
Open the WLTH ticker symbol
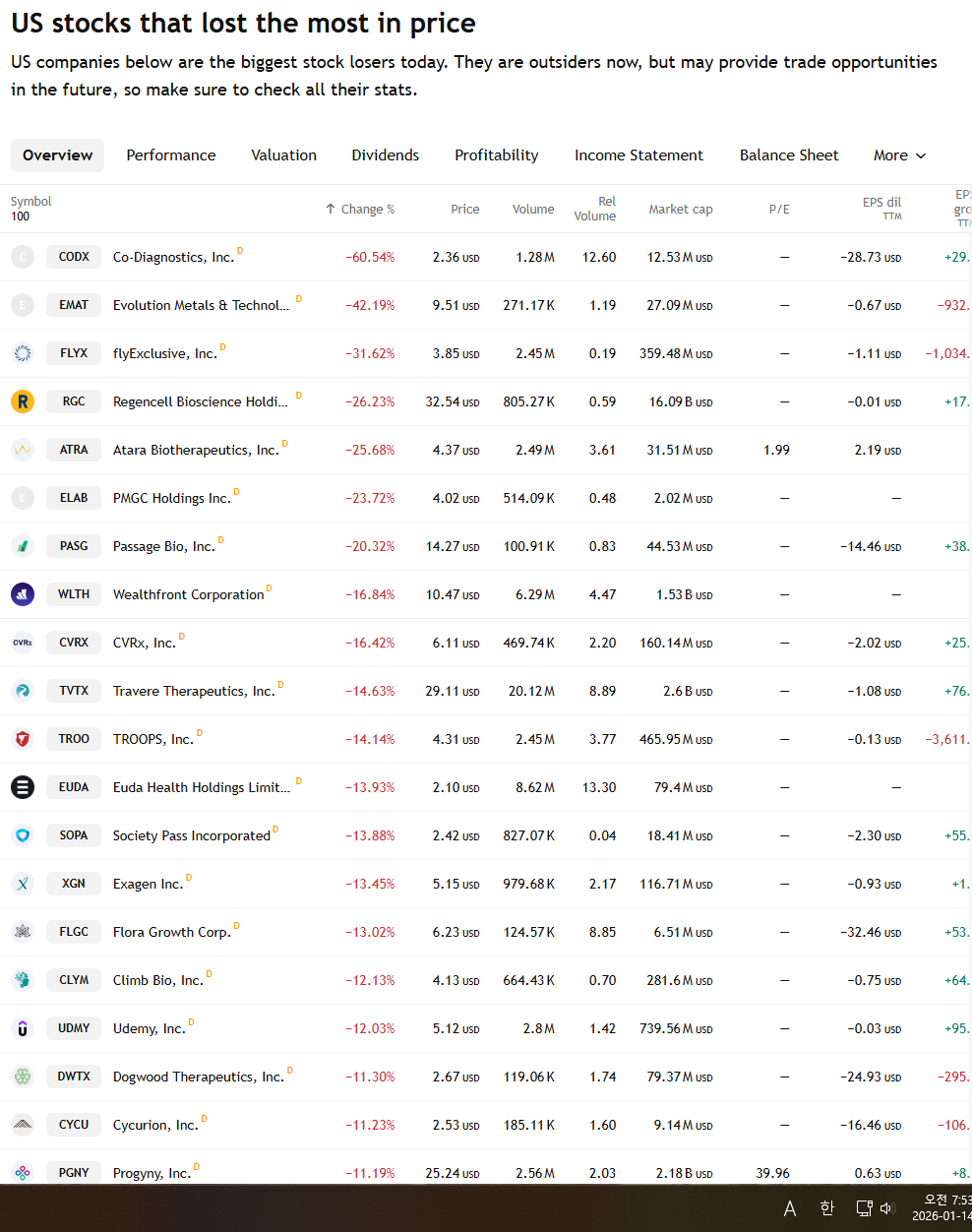(x=74, y=594)
